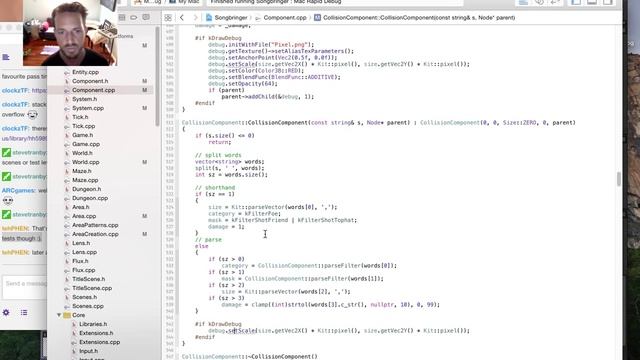This screenshot has height=360, width=640.
Task: Click the 'damage = 1;' line in the editor
Action: [x=226, y=227]
